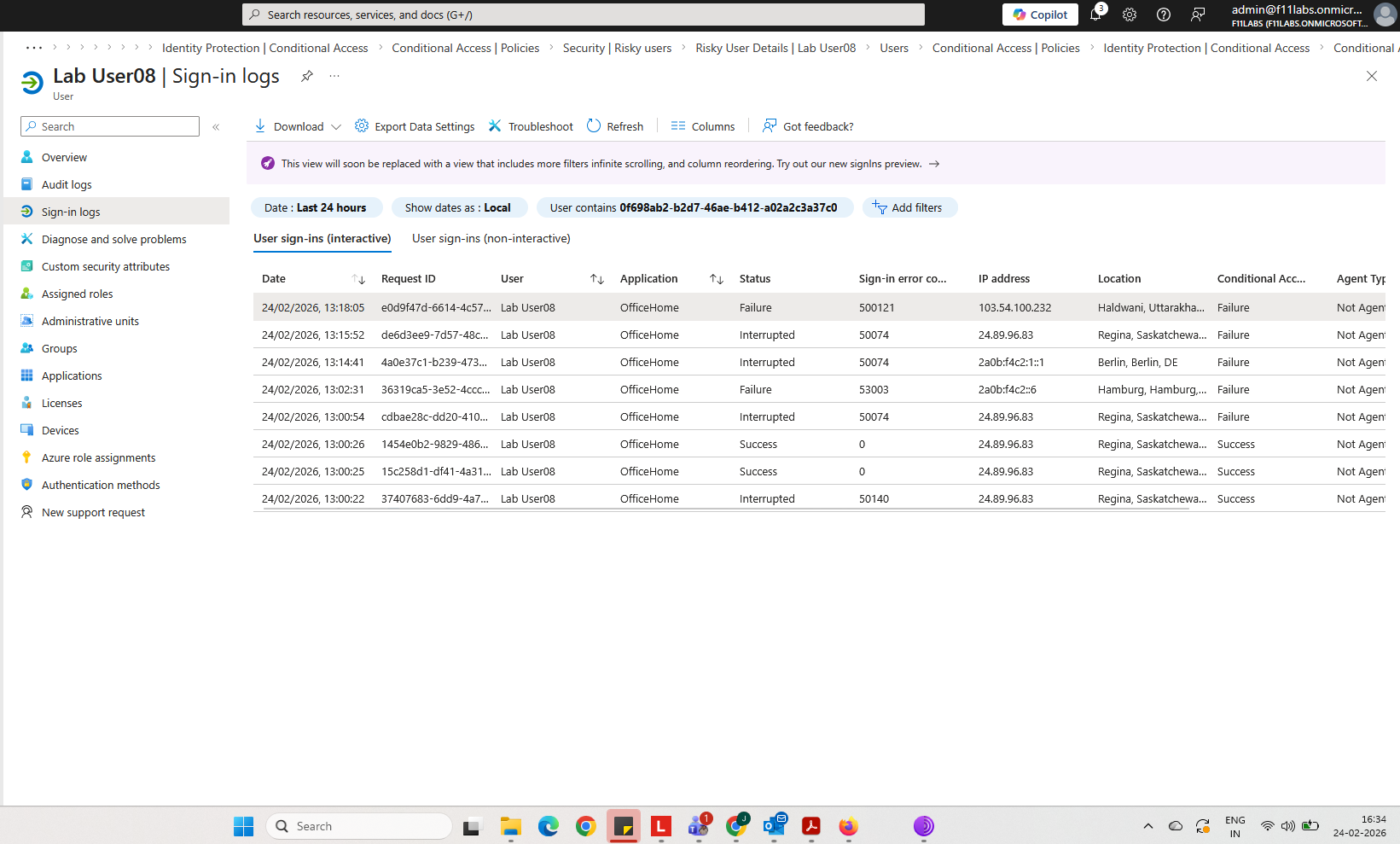The image size is (1400, 844).
Task: Switch to User sign-ins (non-interactive) tab
Action: (x=491, y=239)
